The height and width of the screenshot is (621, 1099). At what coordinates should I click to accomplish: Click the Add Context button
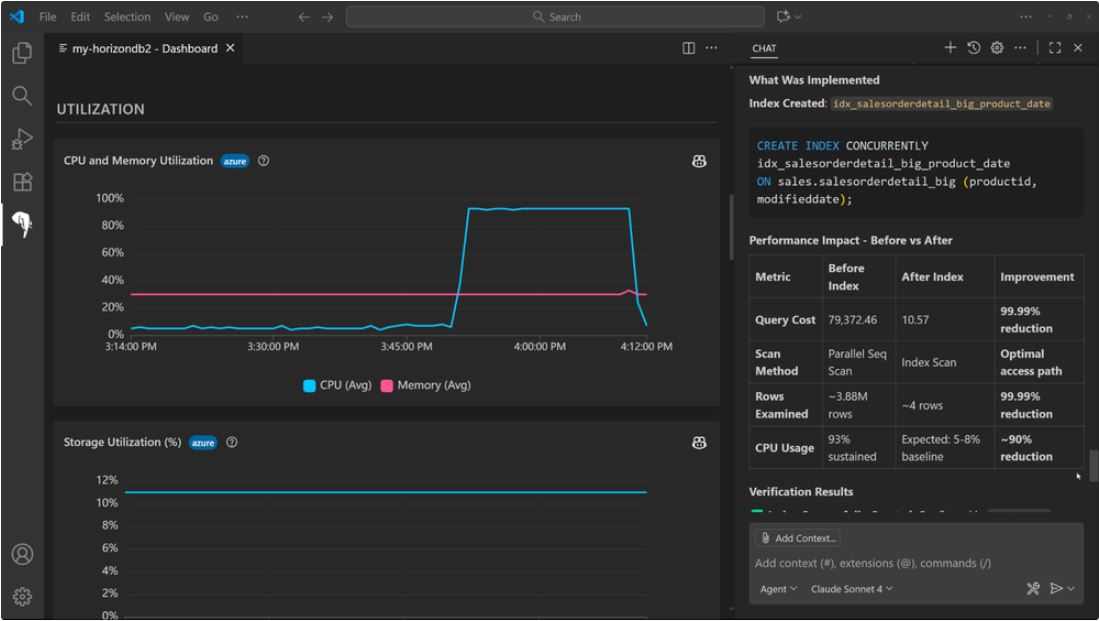tap(797, 538)
